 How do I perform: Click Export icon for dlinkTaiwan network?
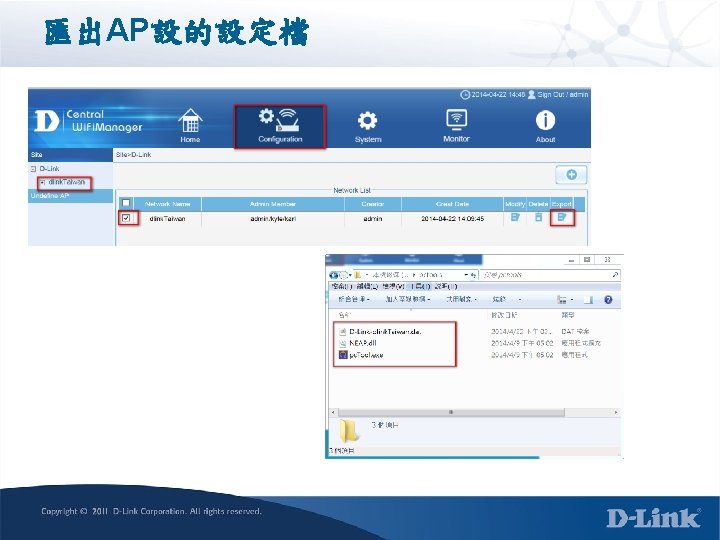point(562,217)
